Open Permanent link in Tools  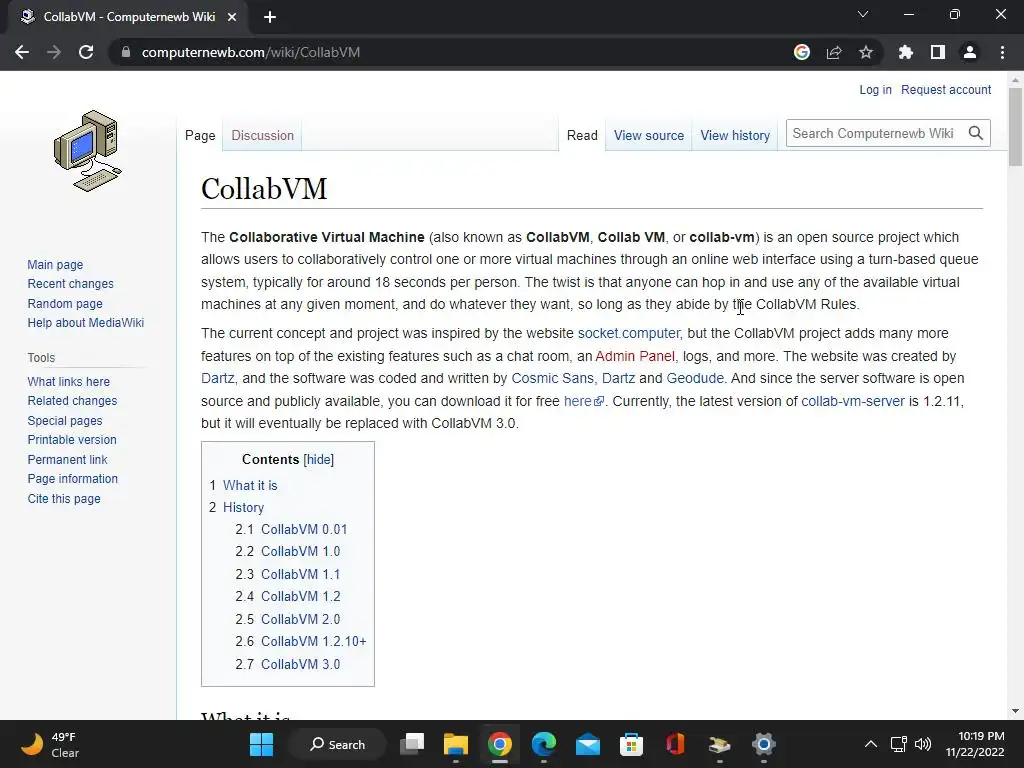pos(67,459)
